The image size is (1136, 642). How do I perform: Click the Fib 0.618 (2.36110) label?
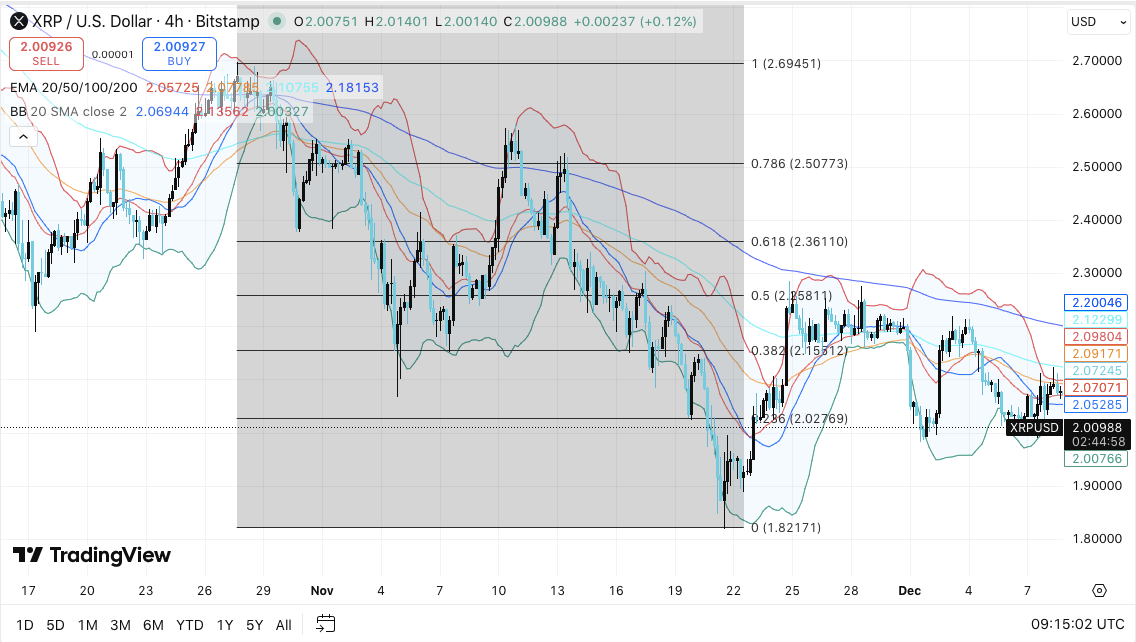[799, 241]
